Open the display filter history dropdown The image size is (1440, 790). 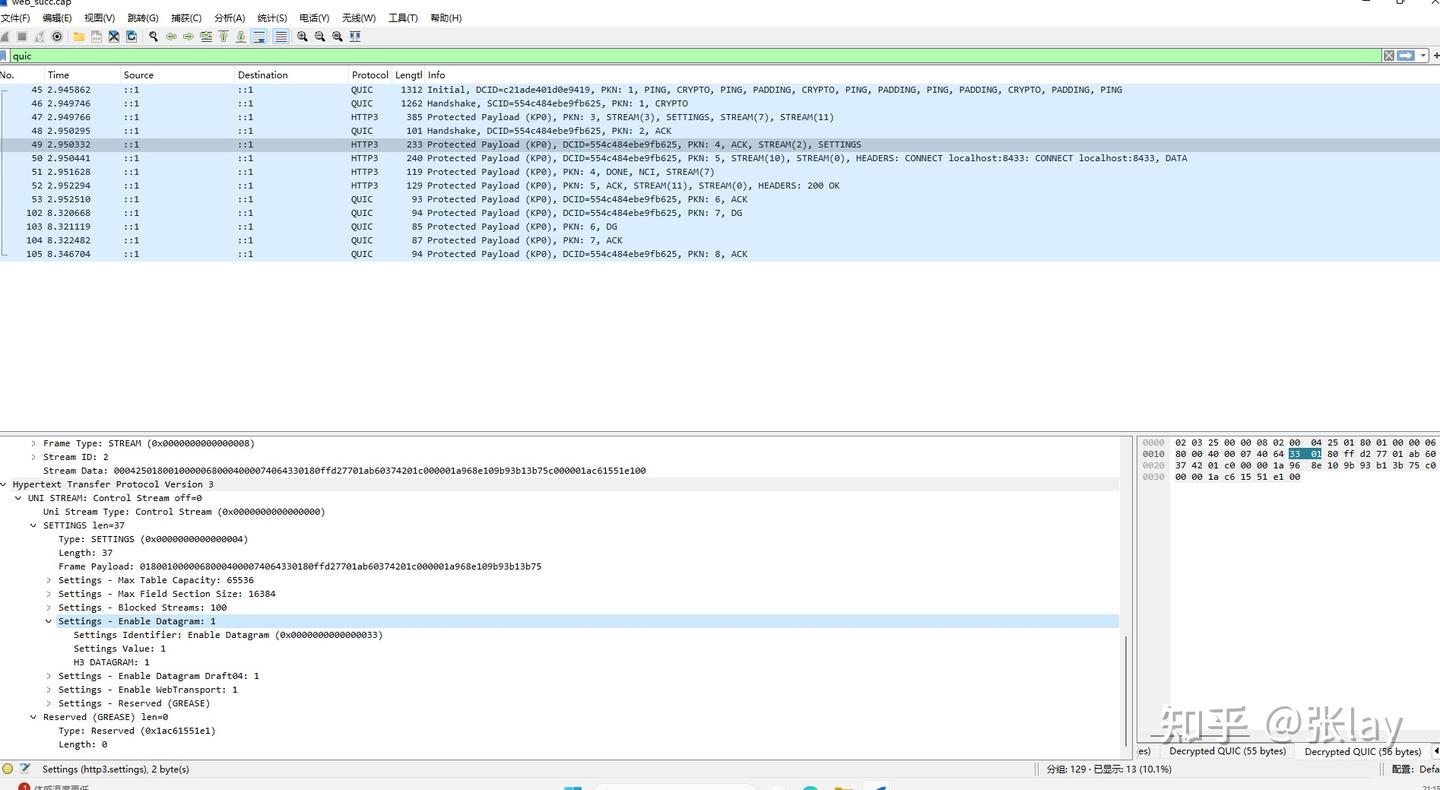pyautogui.click(x=1423, y=56)
